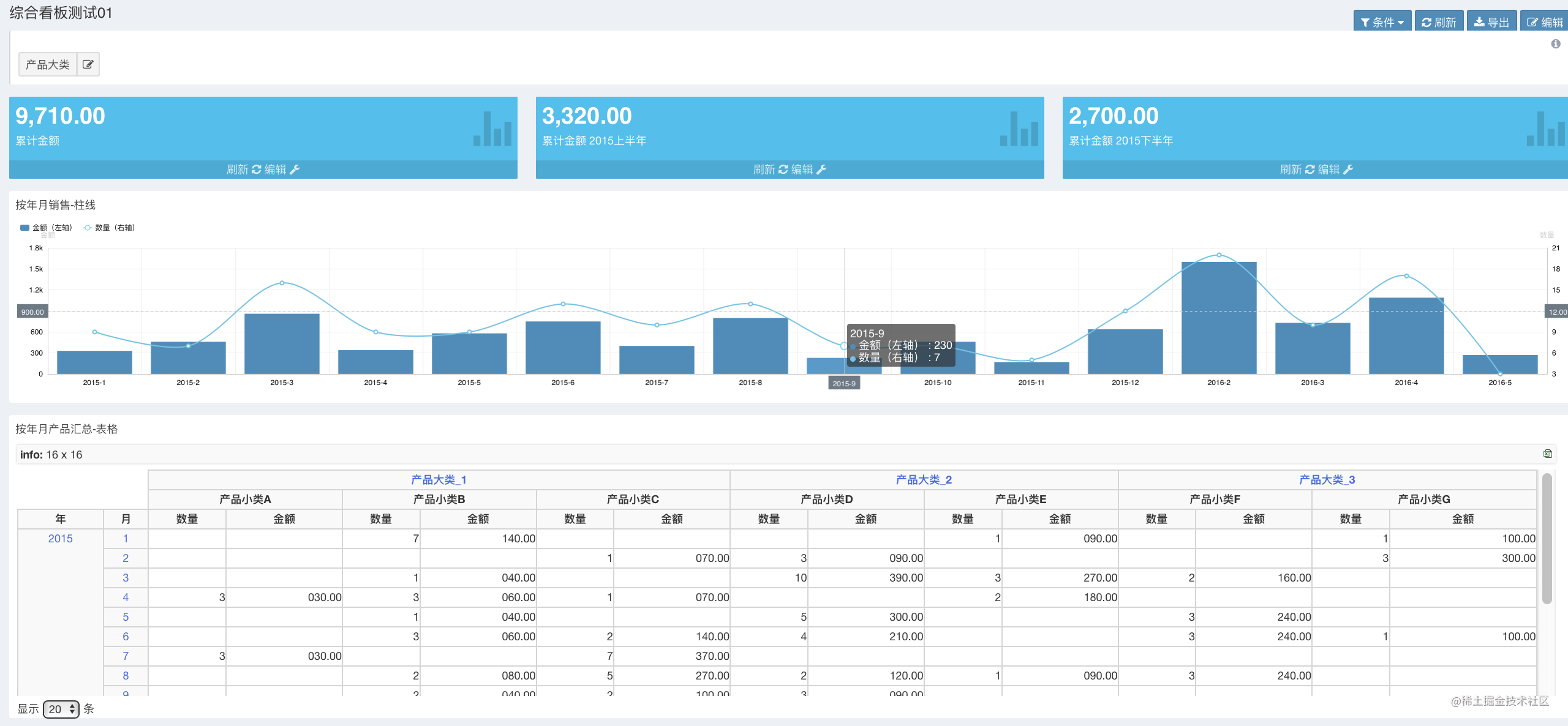Click the bar chart icon on the 2015下半年 card
This screenshot has width=1568, height=726.
coord(1546,129)
